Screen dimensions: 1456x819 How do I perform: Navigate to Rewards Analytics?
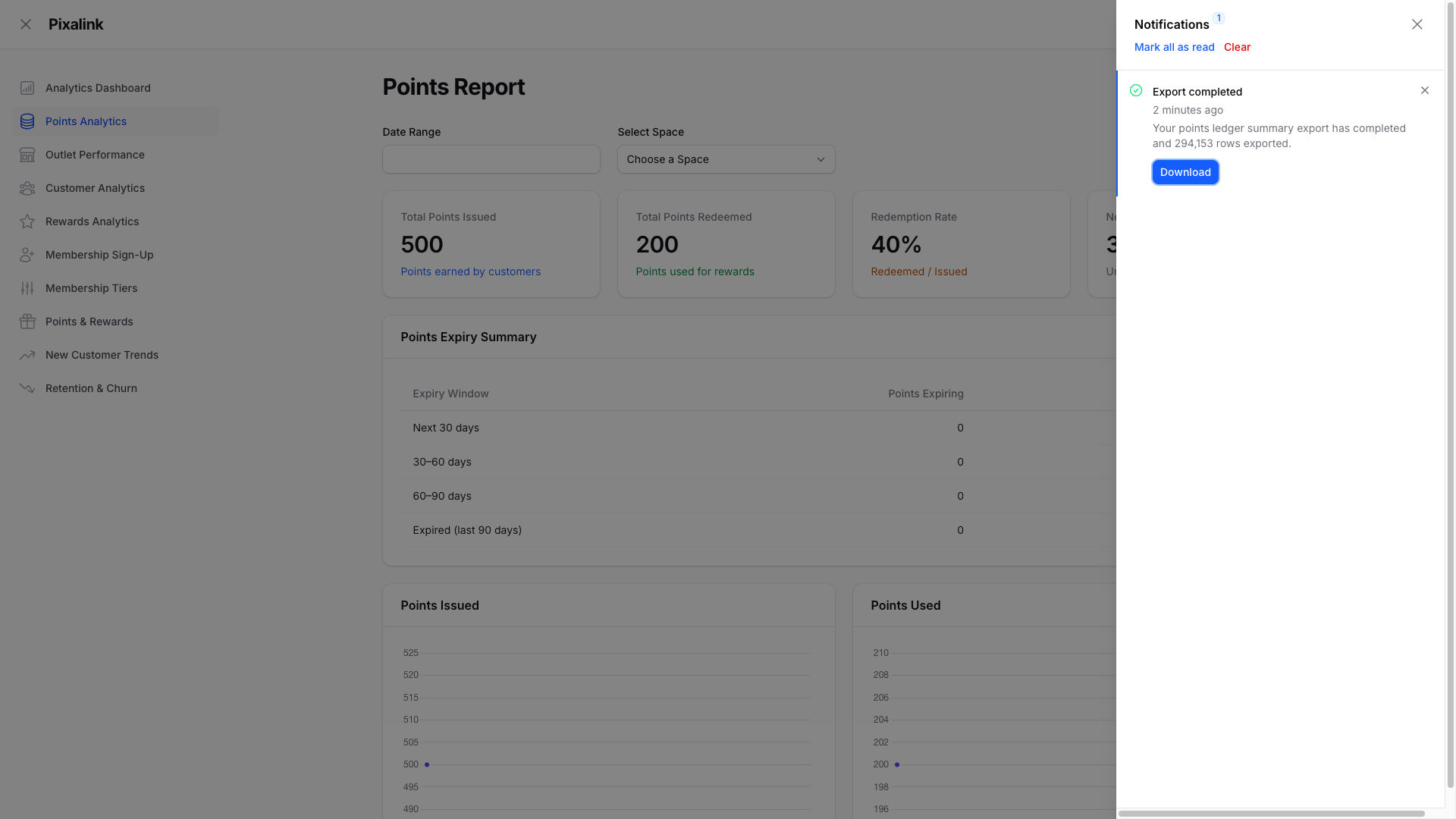115,221
